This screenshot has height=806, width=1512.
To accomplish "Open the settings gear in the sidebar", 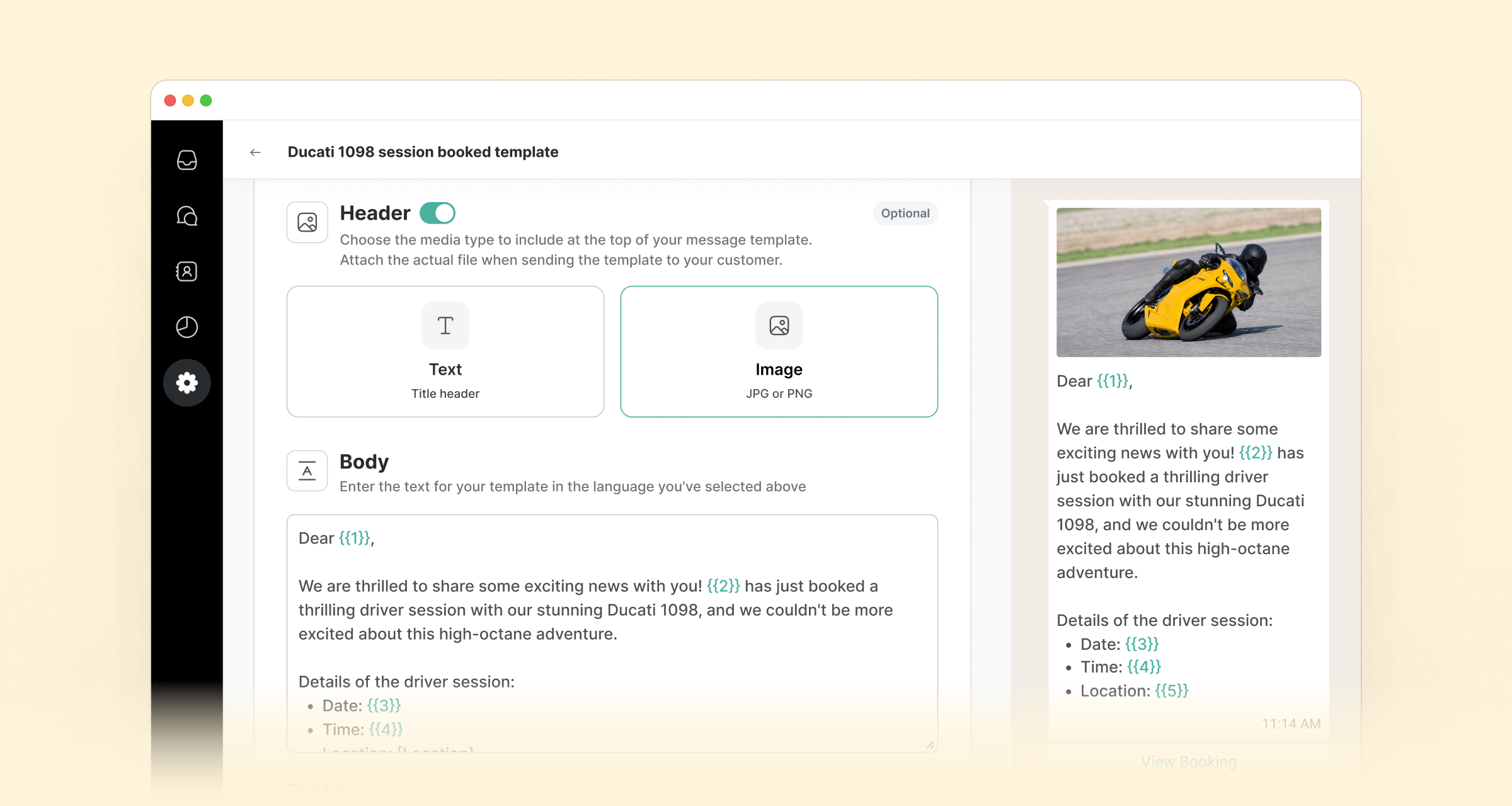I will tap(186, 383).
